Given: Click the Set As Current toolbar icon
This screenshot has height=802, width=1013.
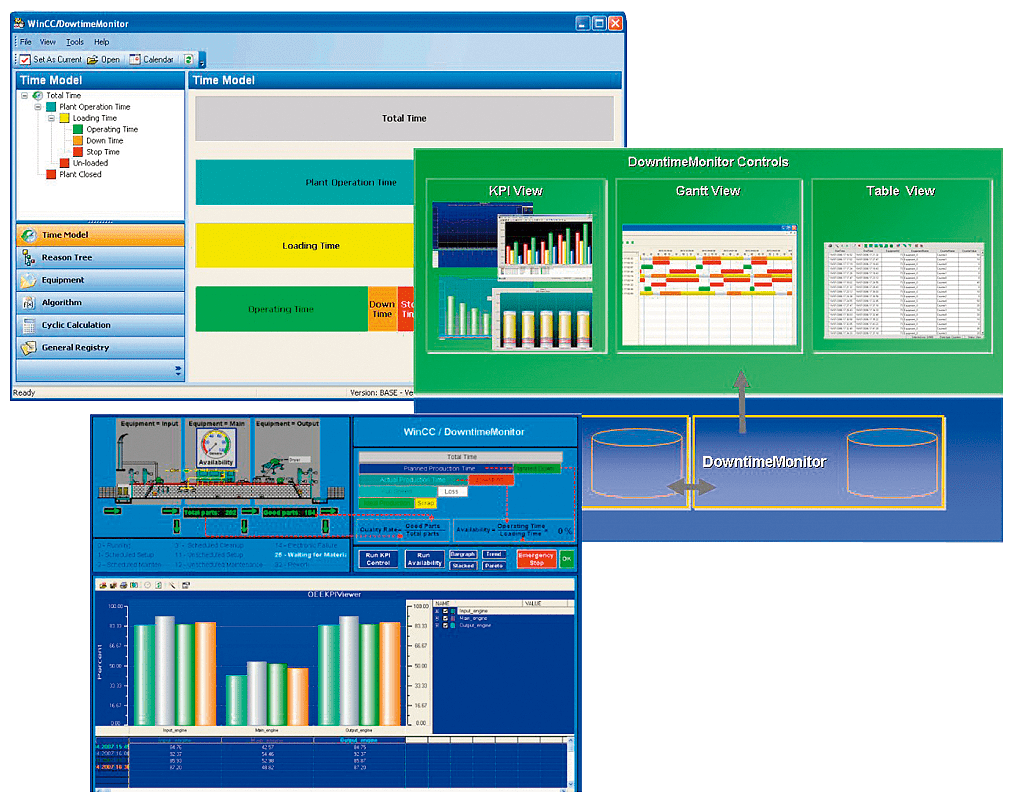Looking at the screenshot, I should click(26, 60).
